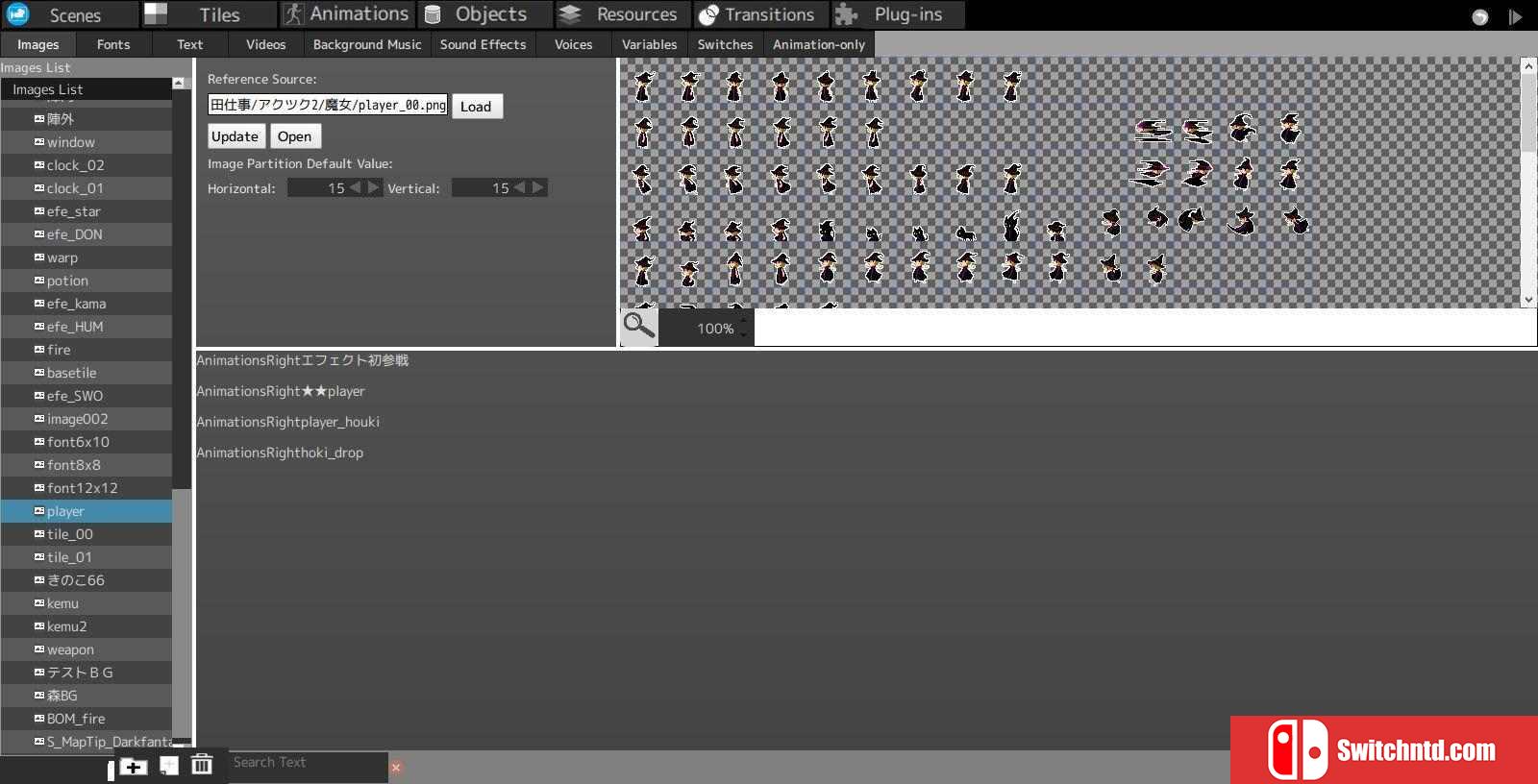1538x784 pixels.
Task: Click the Load button
Action: coord(476,106)
